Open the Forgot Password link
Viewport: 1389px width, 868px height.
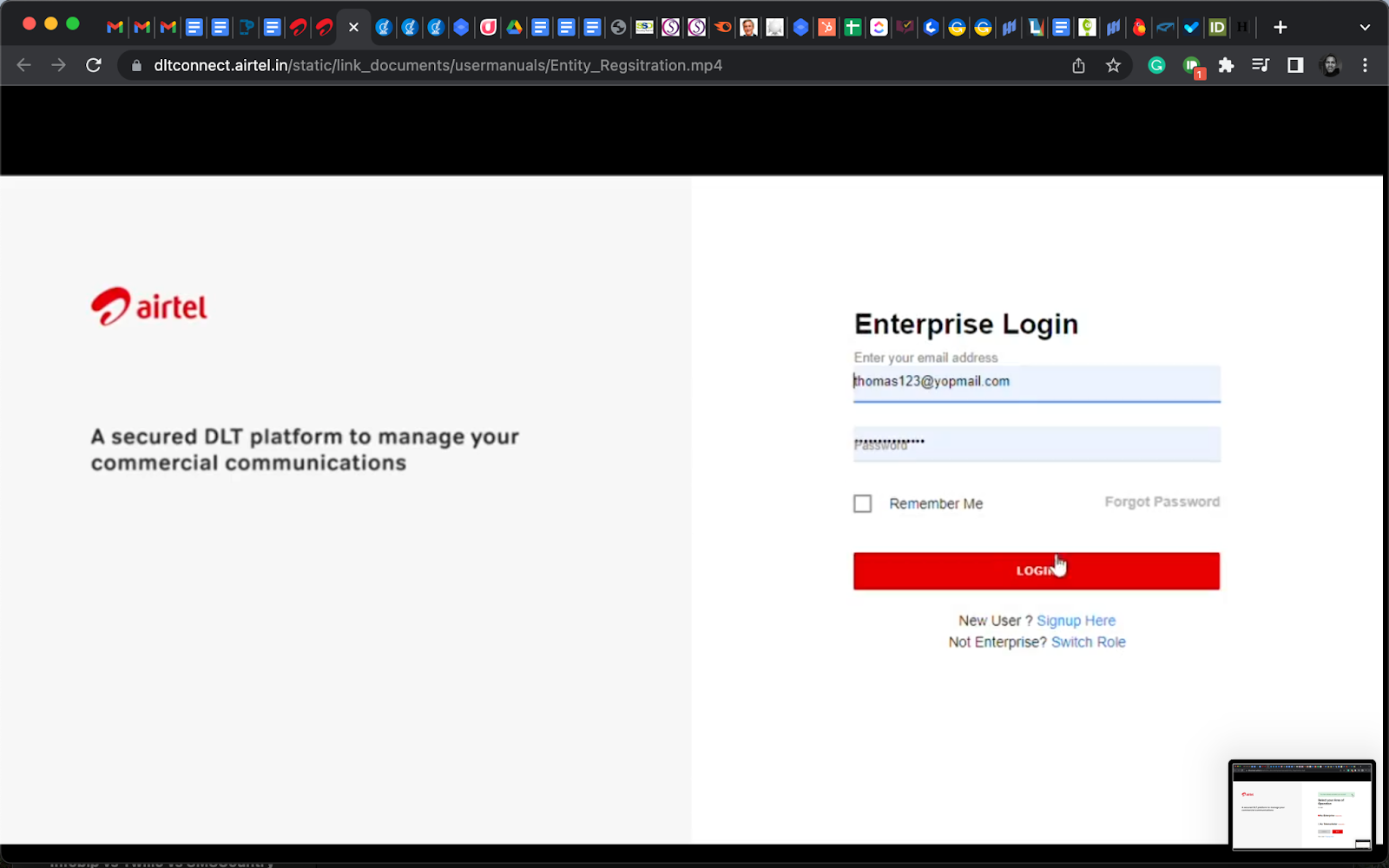click(x=1162, y=502)
